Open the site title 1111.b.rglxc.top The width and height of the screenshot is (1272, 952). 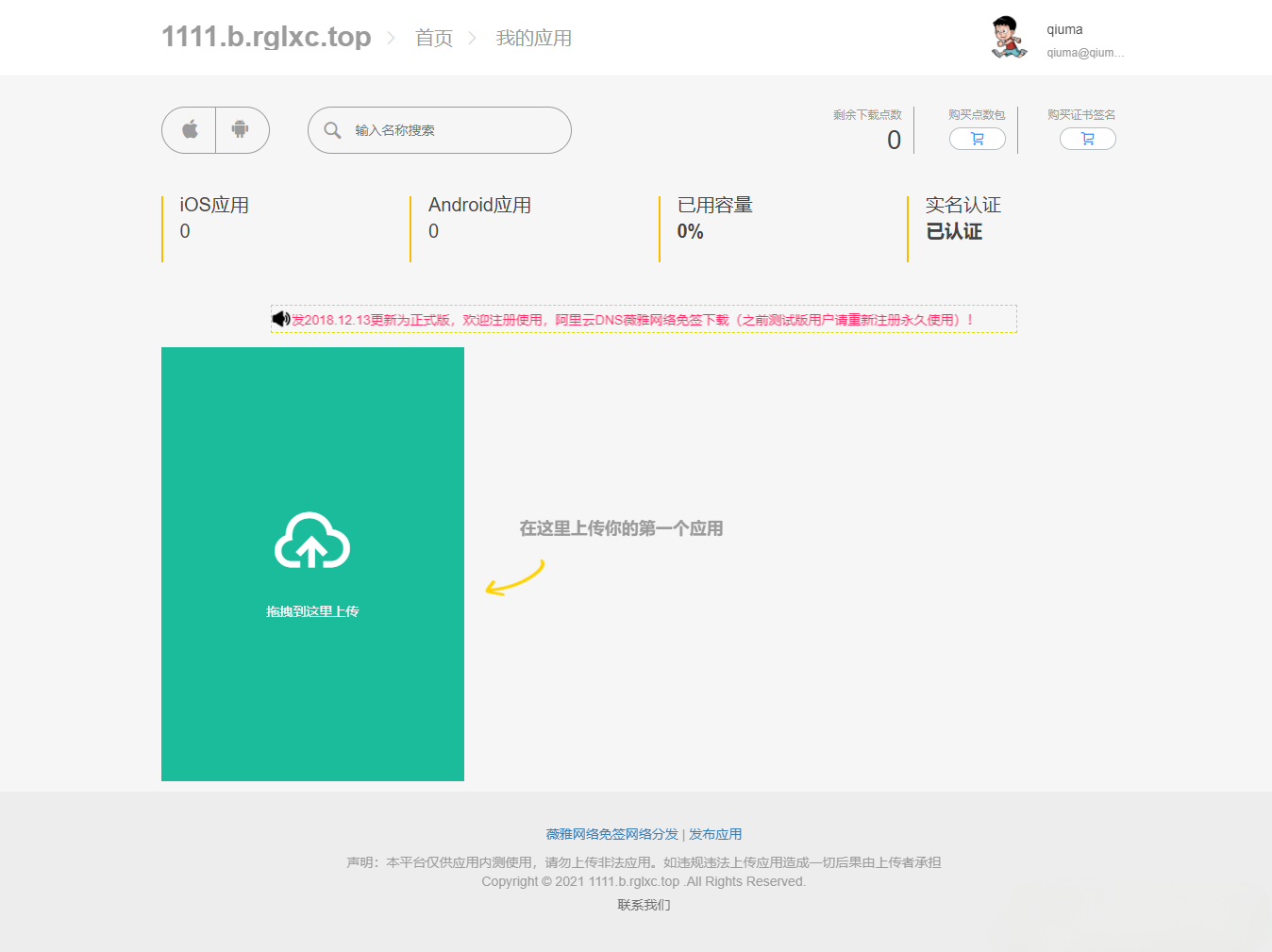(x=265, y=36)
